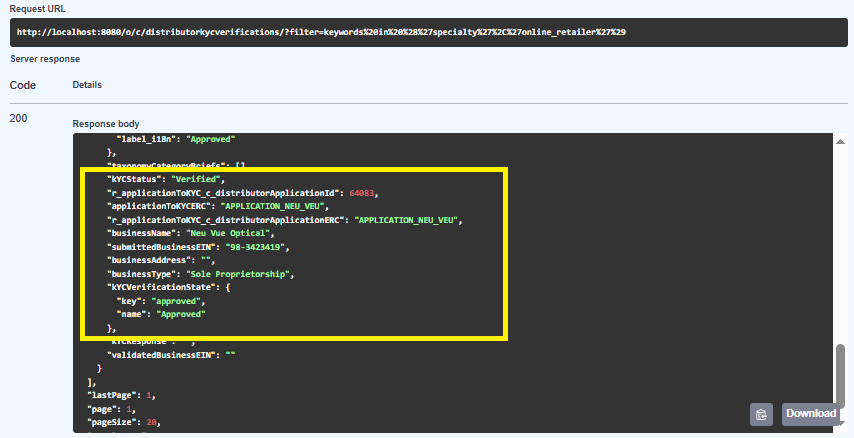This screenshot has width=854, height=438.
Task: Select the "Verified" kYCStatus value
Action: (196, 179)
